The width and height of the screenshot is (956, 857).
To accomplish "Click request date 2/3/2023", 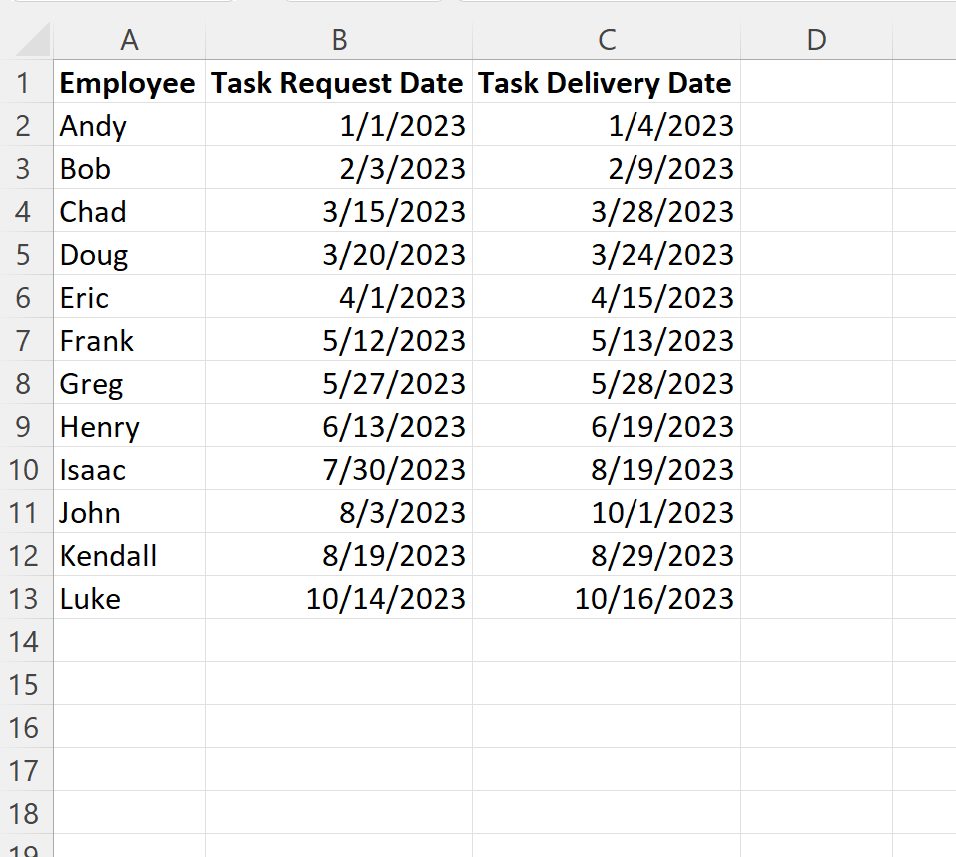I will coord(339,169).
